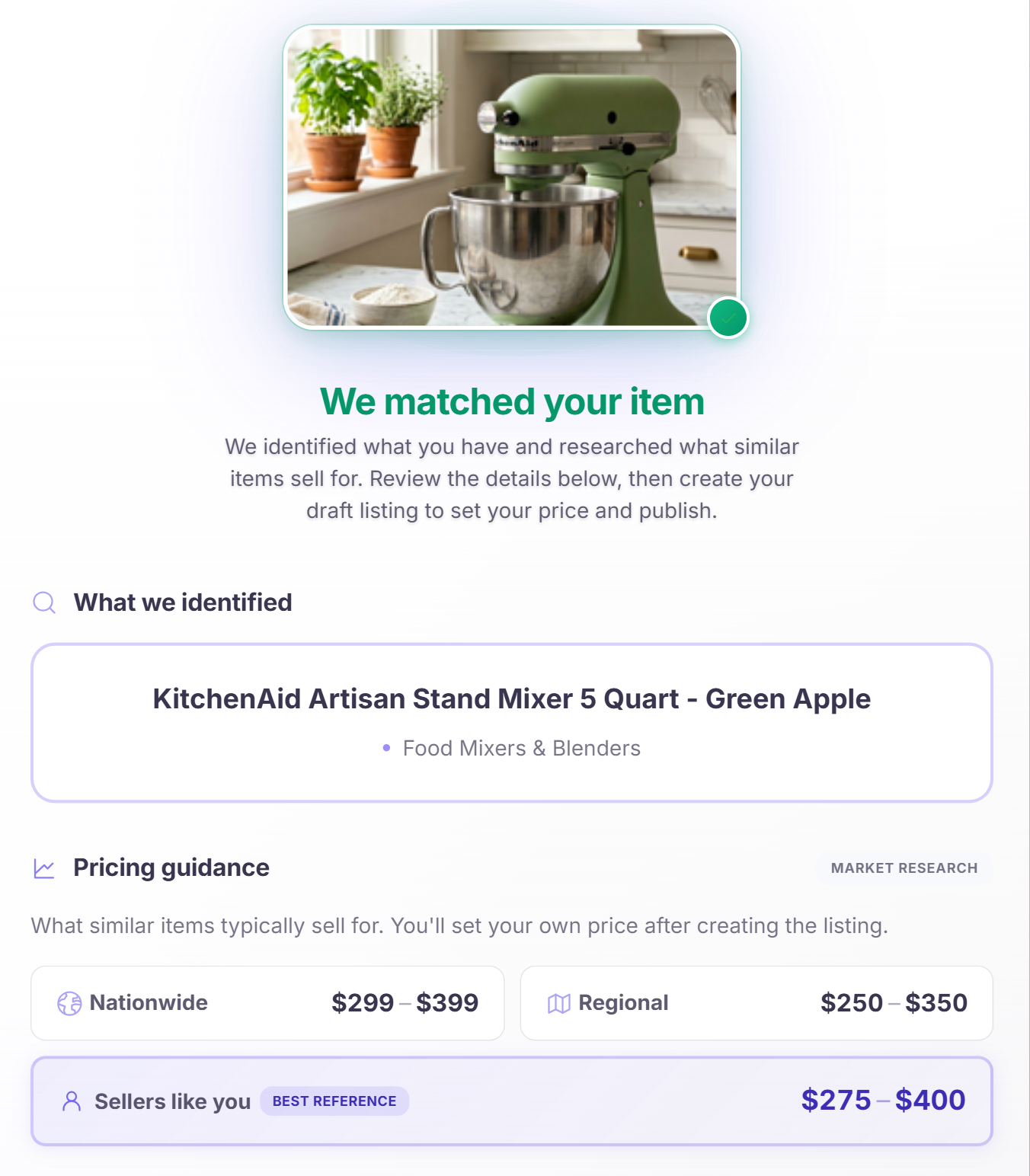The height and width of the screenshot is (1176, 1030).
Task: Click the $275–$400 price range value
Action: [882, 1100]
